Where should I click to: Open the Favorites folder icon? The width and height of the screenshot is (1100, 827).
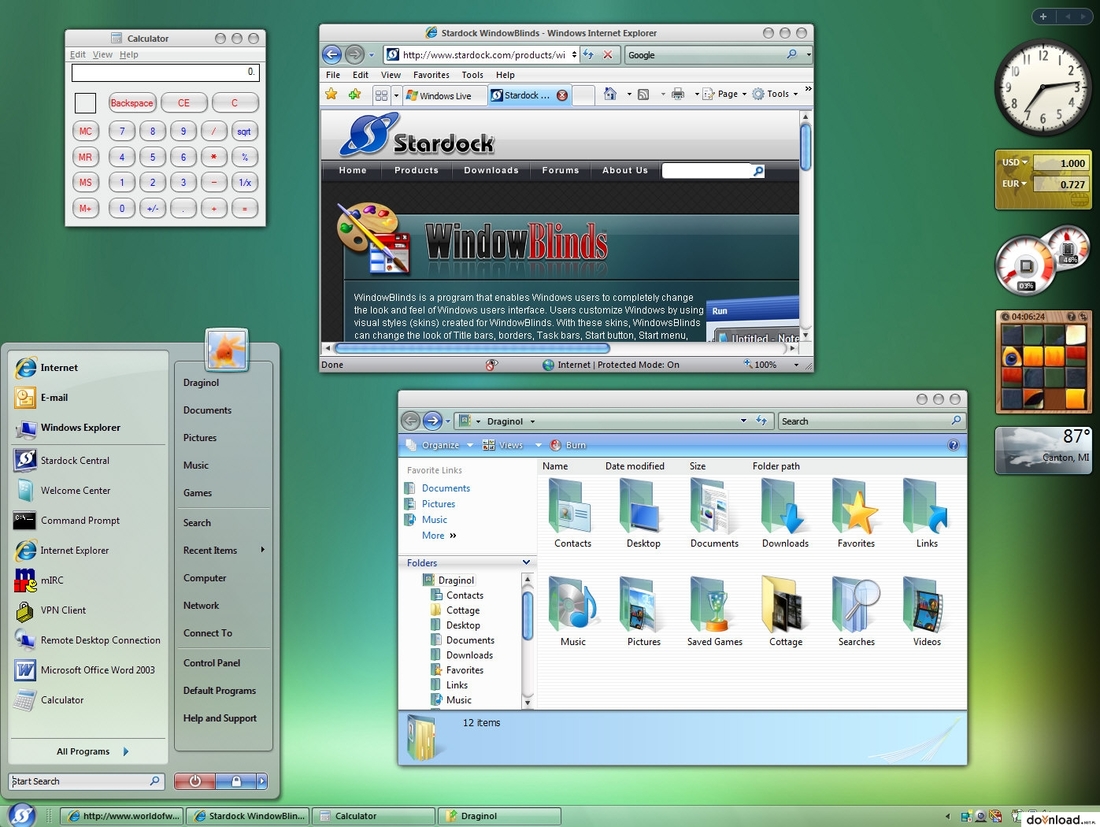[x=855, y=506]
